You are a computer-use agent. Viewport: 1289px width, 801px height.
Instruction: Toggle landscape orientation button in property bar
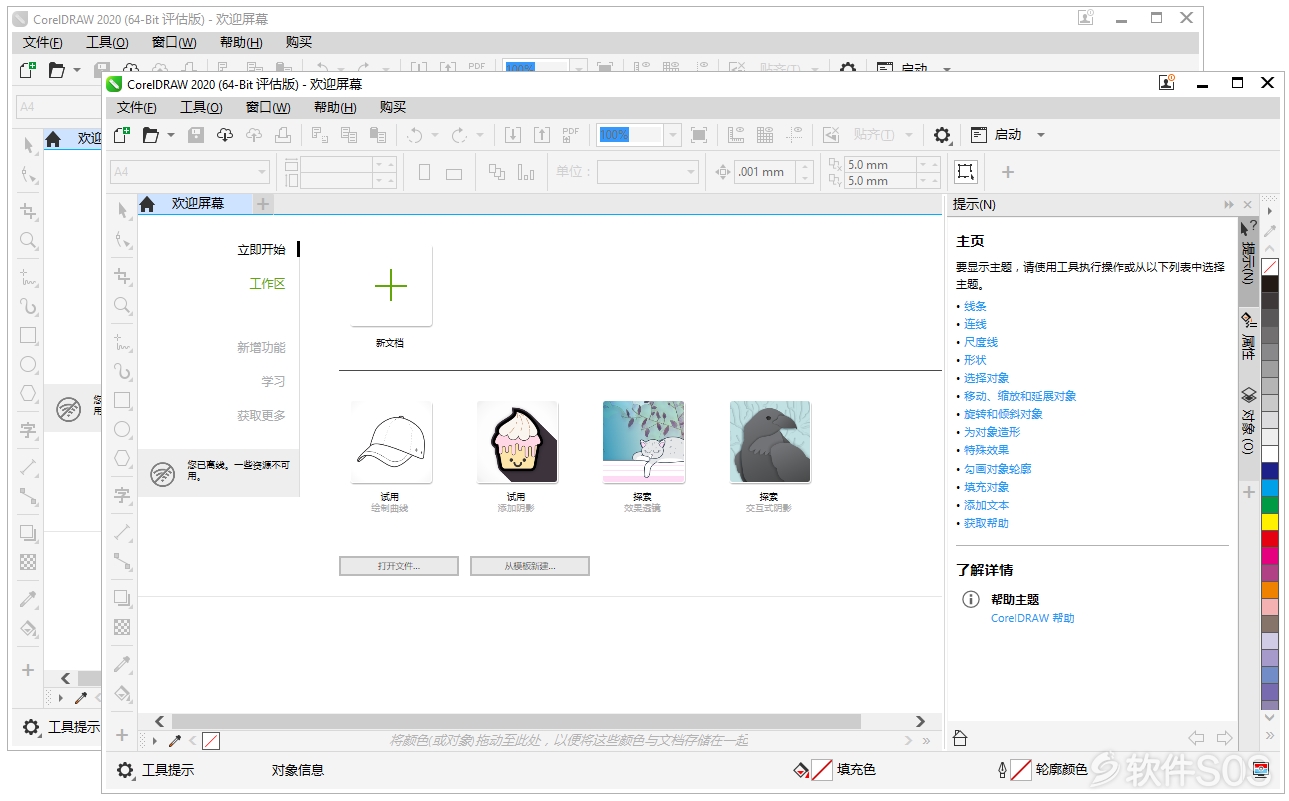[454, 172]
